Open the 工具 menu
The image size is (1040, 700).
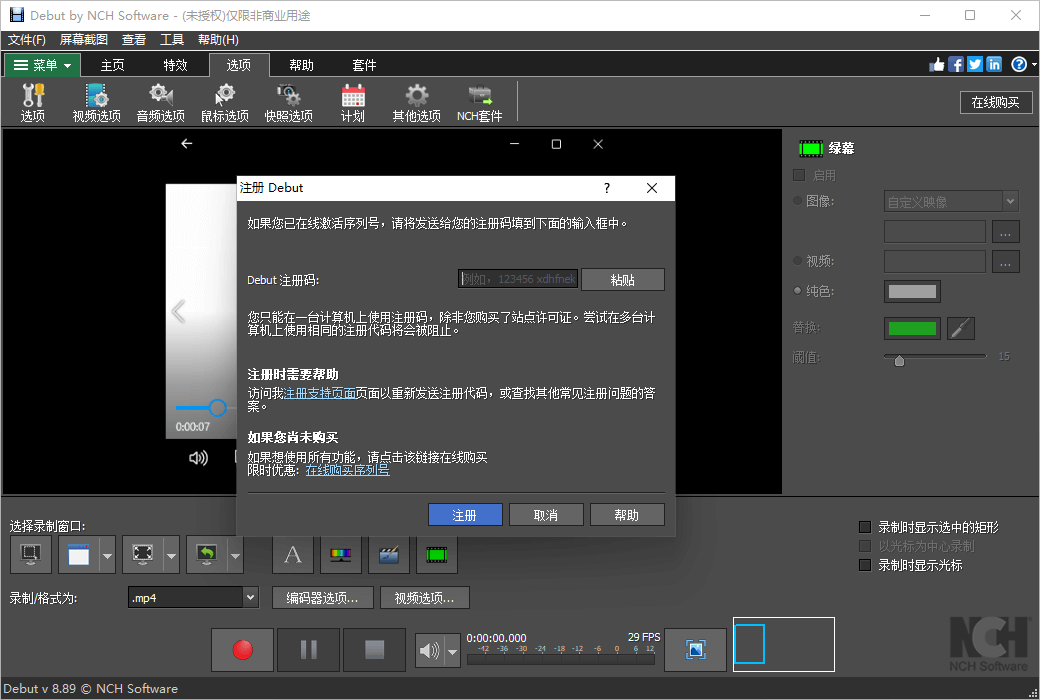(x=172, y=40)
